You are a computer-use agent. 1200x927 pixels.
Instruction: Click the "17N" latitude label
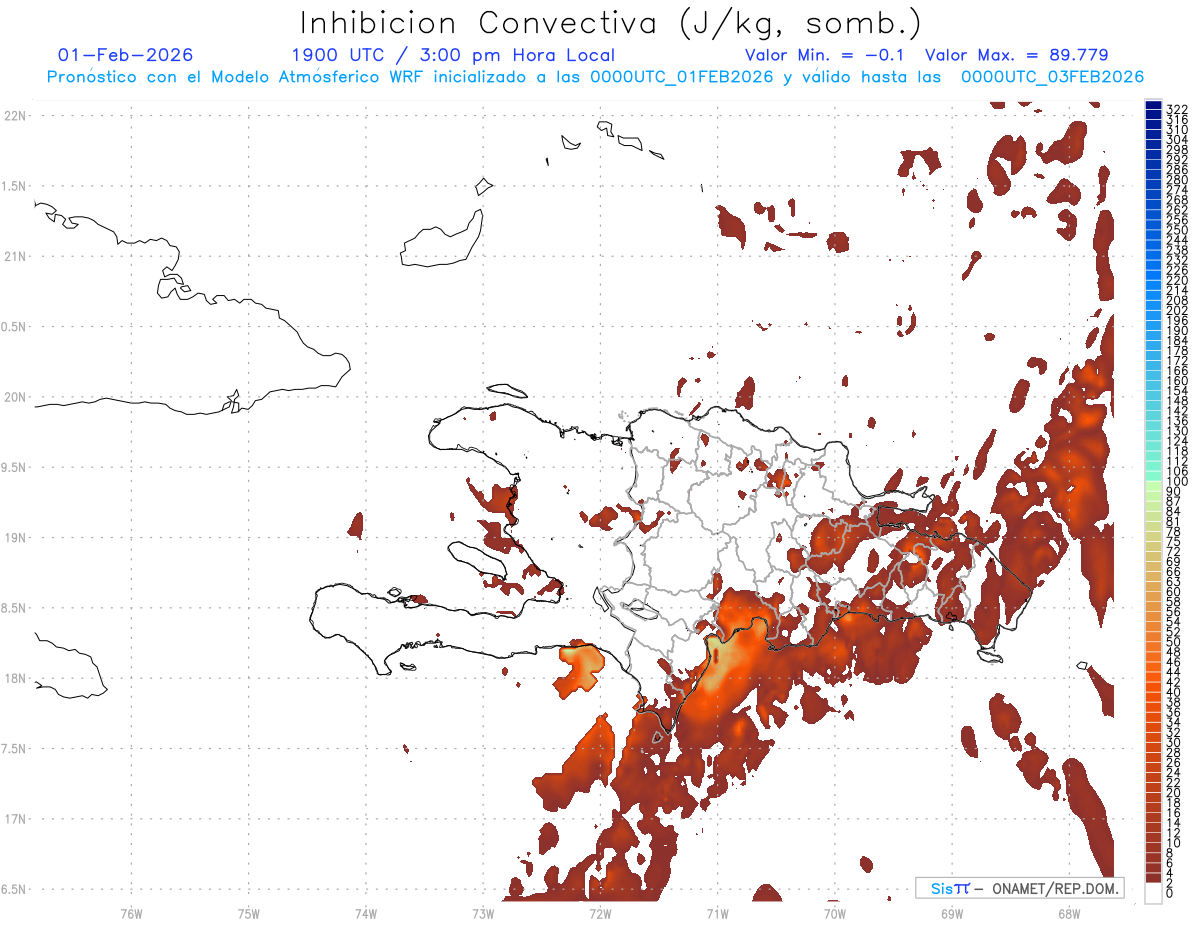coord(15,818)
